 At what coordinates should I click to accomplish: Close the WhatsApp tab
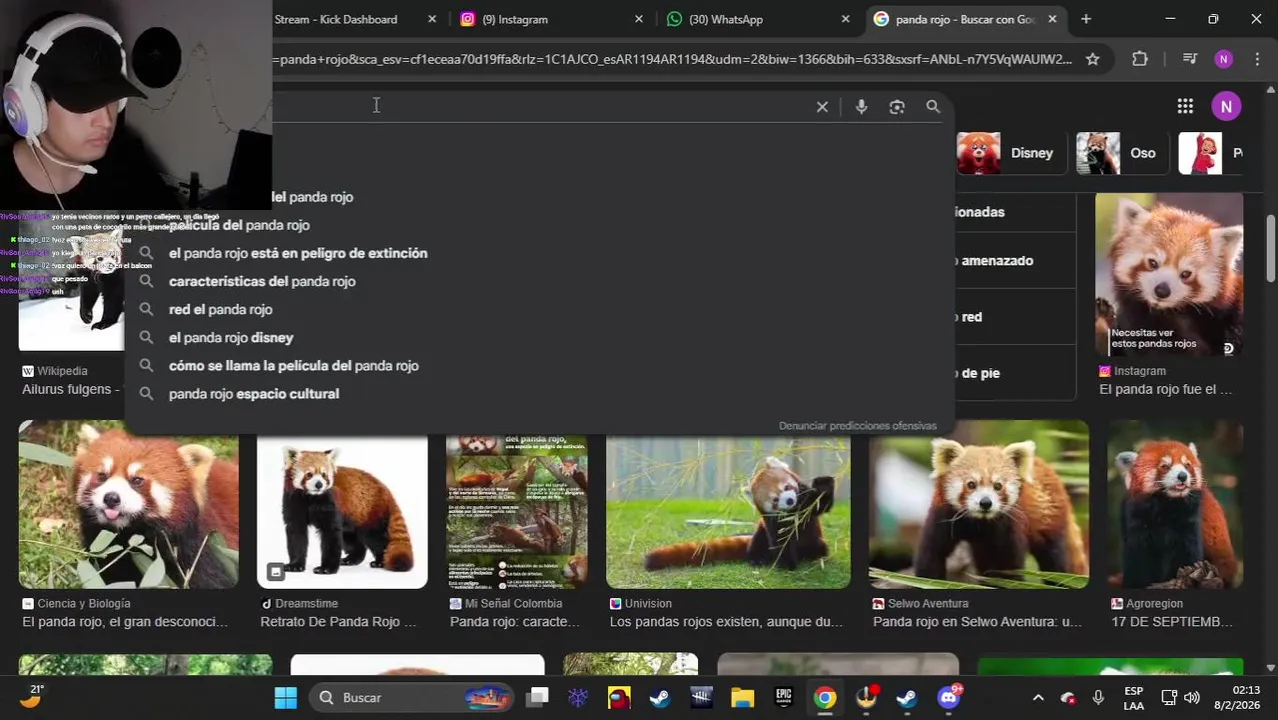[x=845, y=19]
